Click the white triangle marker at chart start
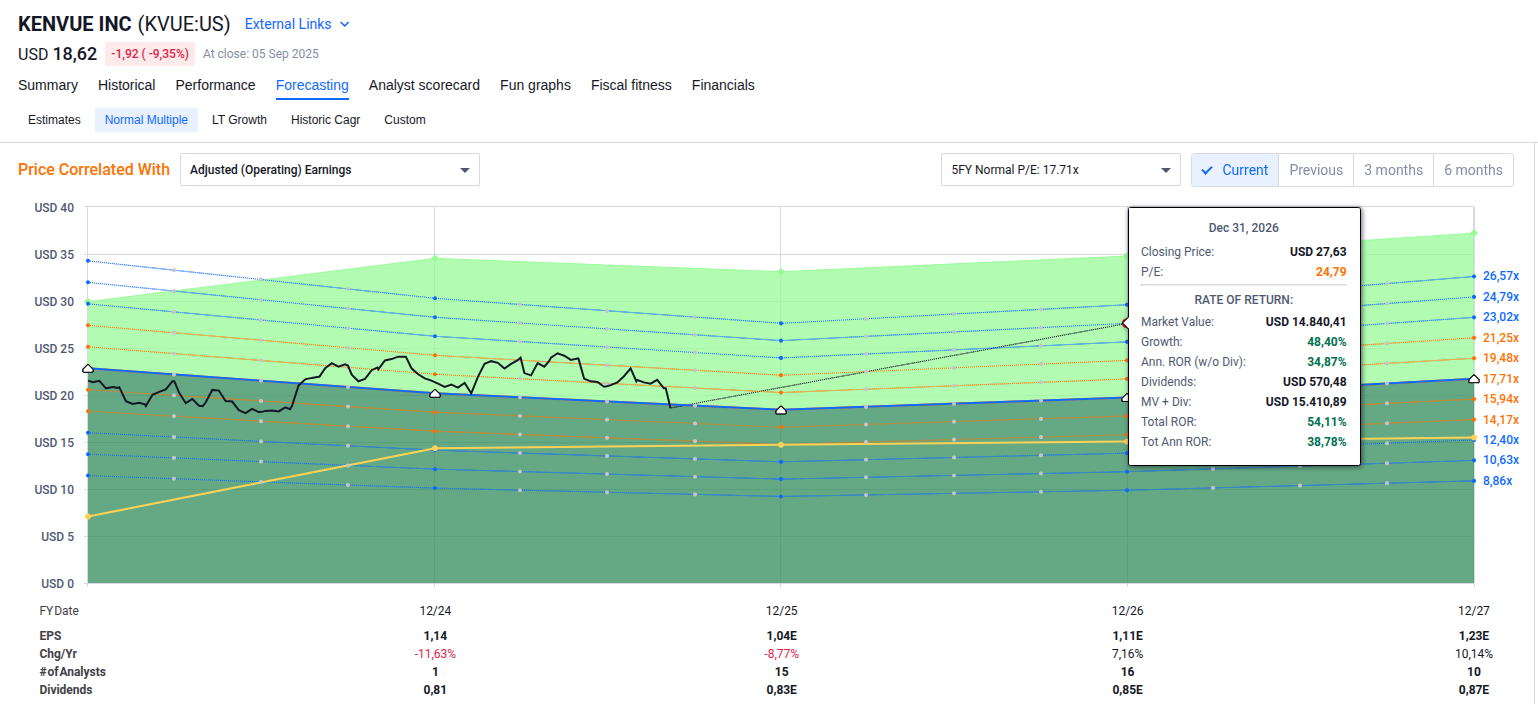The image size is (1538, 704). [x=88, y=369]
